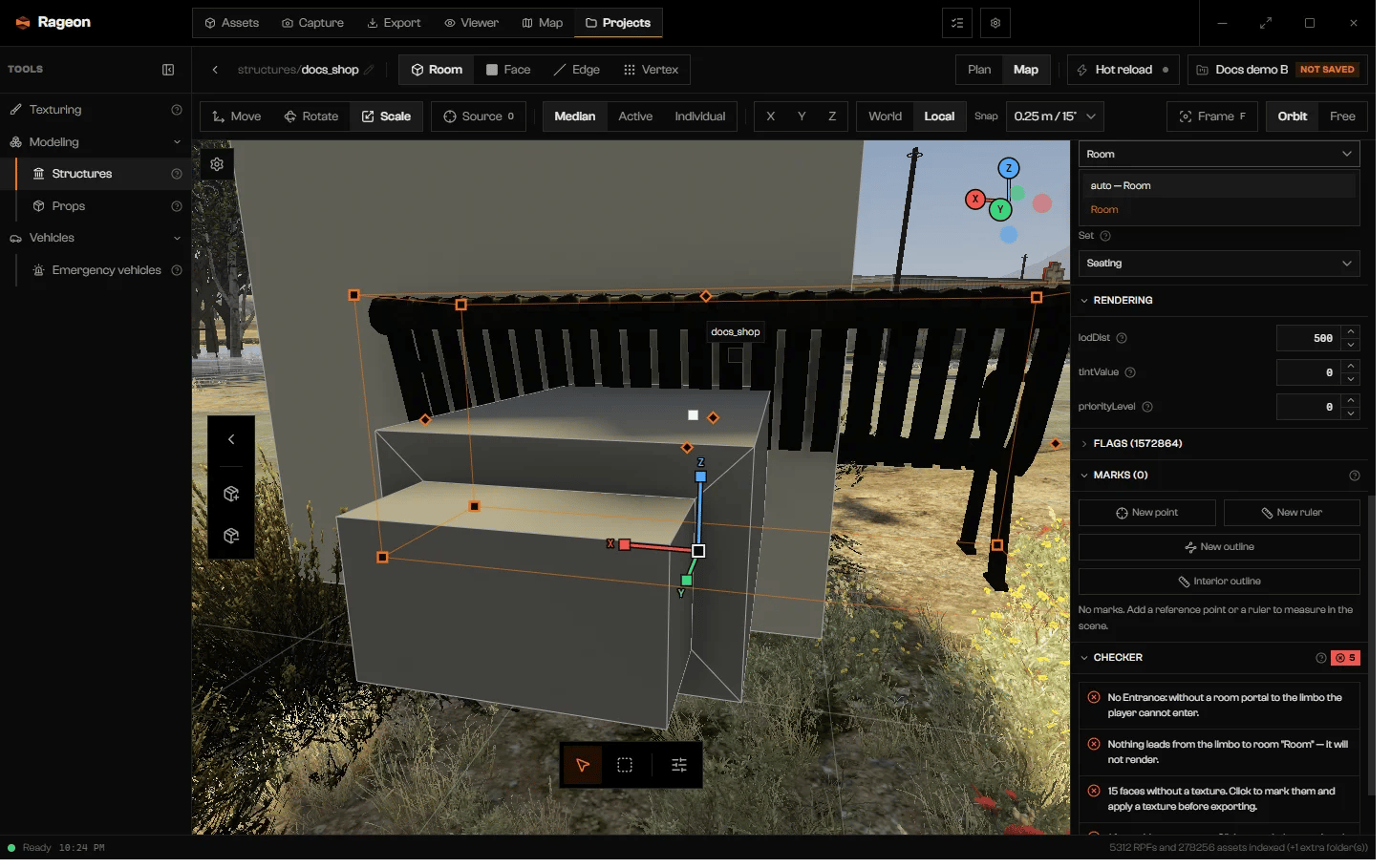Collapse the Tools sidebar panel icon
Screen dimensions: 1391x868
[x=170, y=70]
